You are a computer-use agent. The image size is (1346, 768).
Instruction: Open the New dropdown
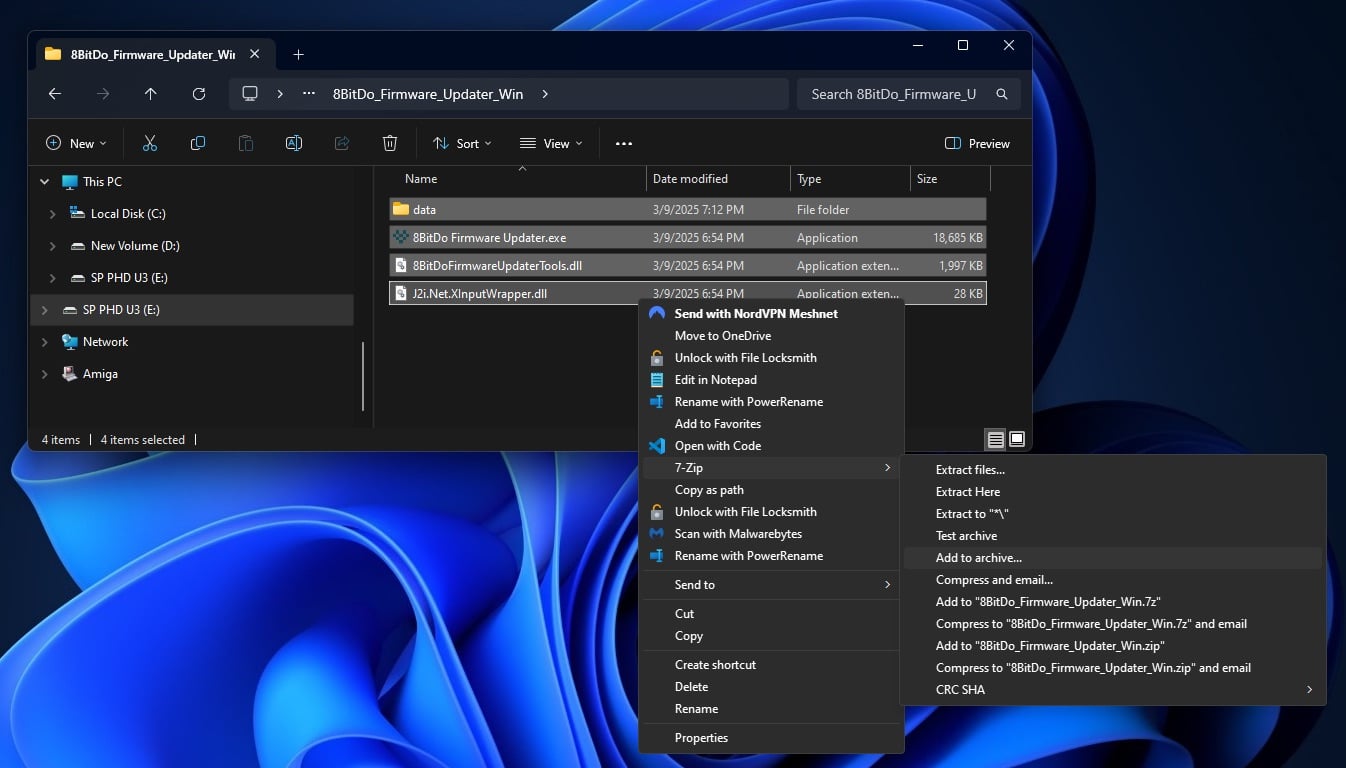coord(76,143)
